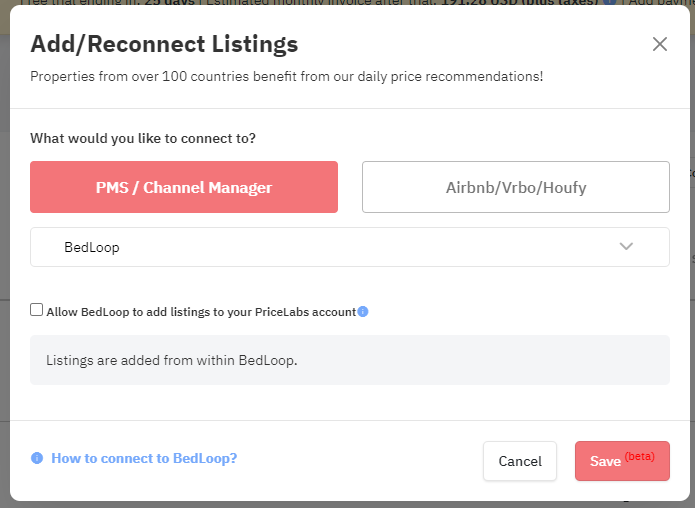
Task: Click the Save beta button
Action: tap(622, 461)
